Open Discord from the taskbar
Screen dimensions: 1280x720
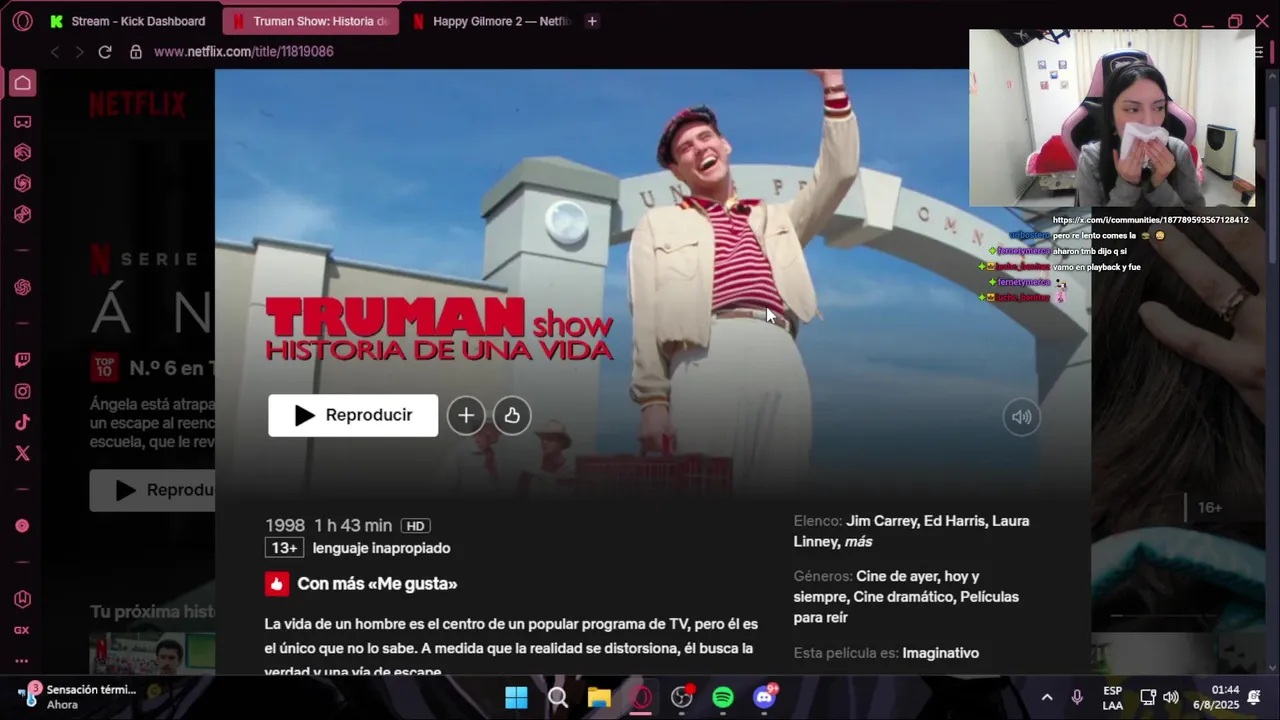pyautogui.click(x=765, y=697)
